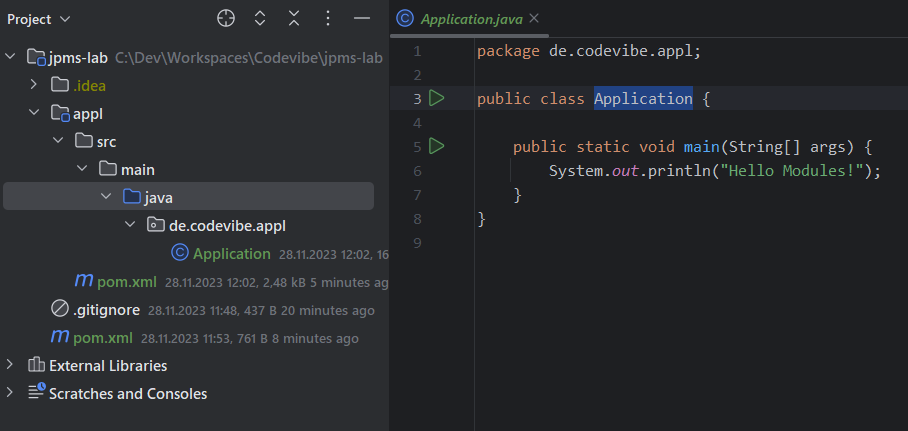Collapse the src folder
Image resolution: width=908 pixels, height=431 pixels.
point(58,141)
